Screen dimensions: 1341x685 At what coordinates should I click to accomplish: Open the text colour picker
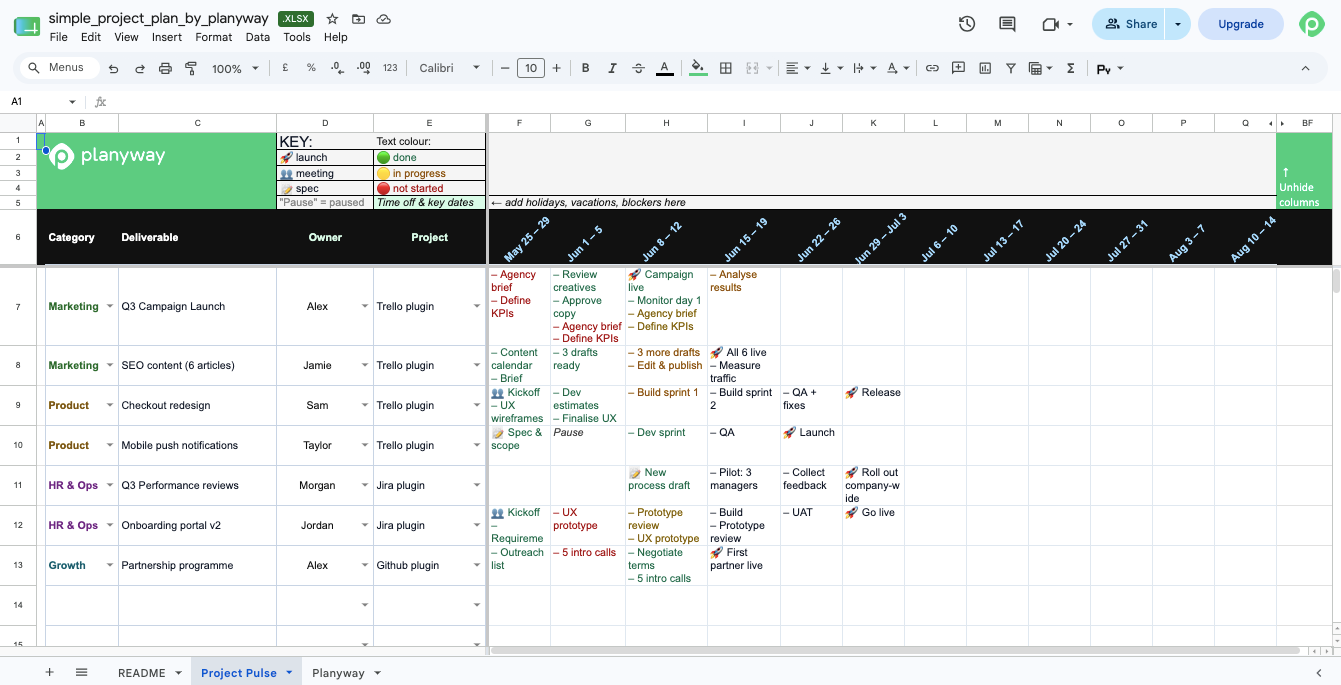pyautogui.click(x=664, y=68)
